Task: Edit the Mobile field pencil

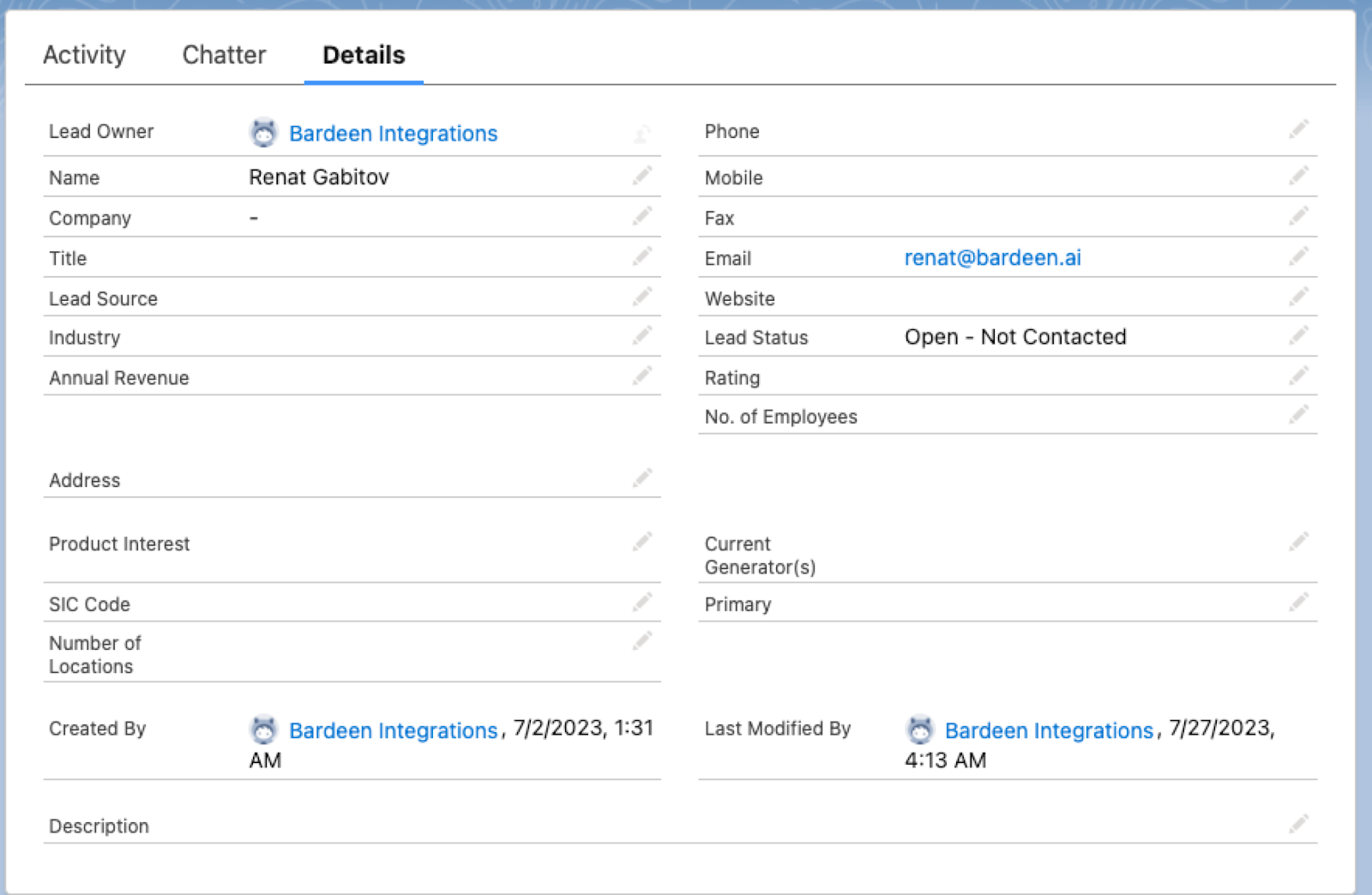Action: (1298, 176)
